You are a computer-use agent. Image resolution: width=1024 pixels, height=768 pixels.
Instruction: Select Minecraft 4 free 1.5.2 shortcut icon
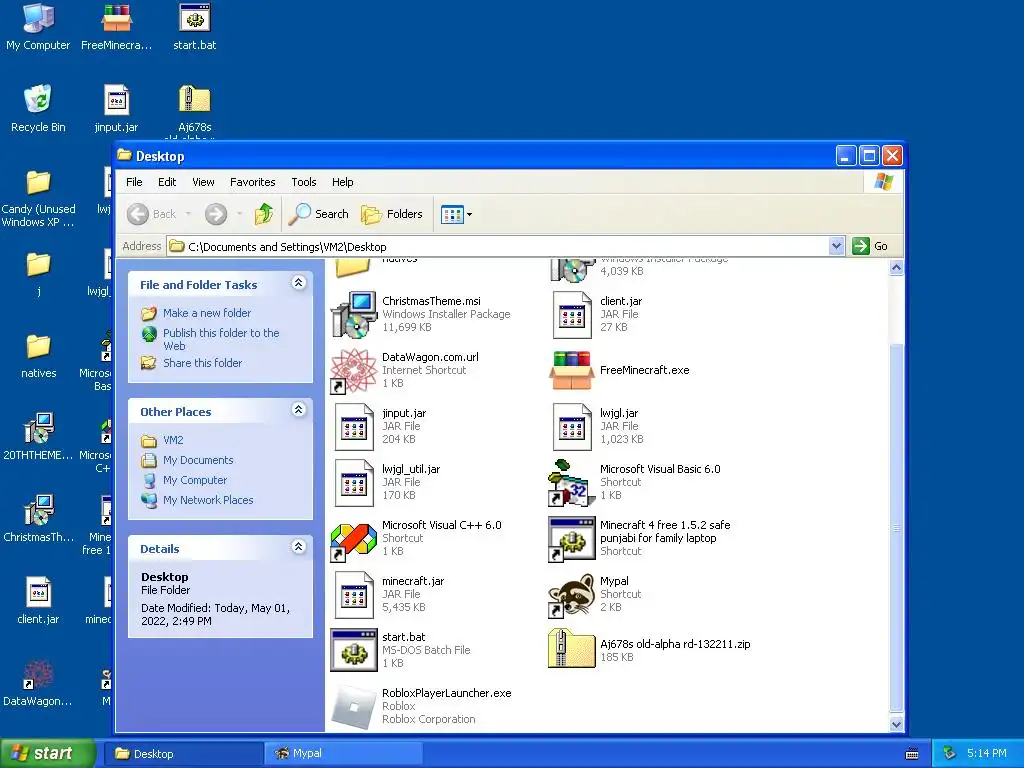pos(572,539)
